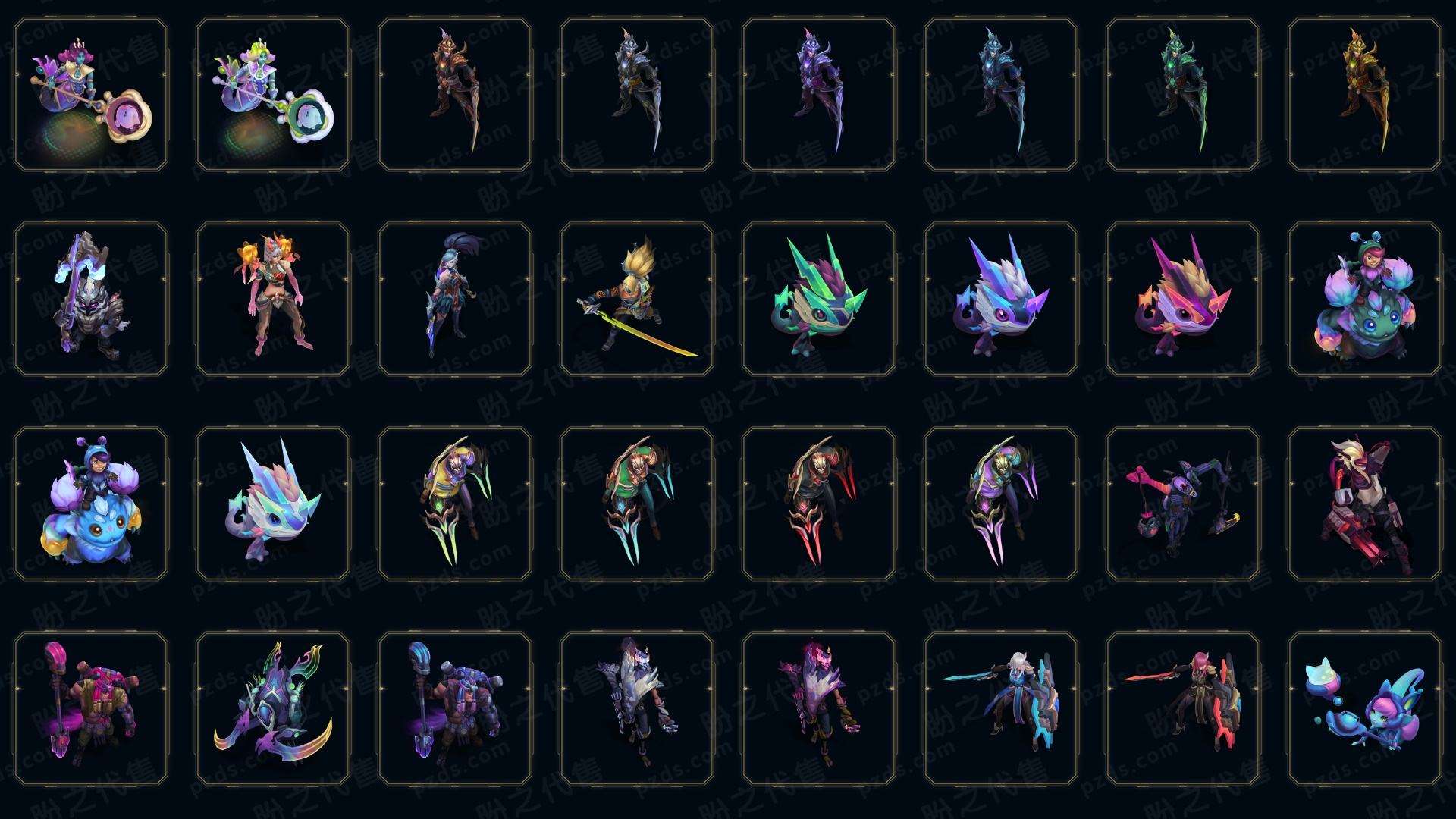Select red-haired girl riding green frog
This screenshot has width=1456, height=819.
[x=1365, y=299]
